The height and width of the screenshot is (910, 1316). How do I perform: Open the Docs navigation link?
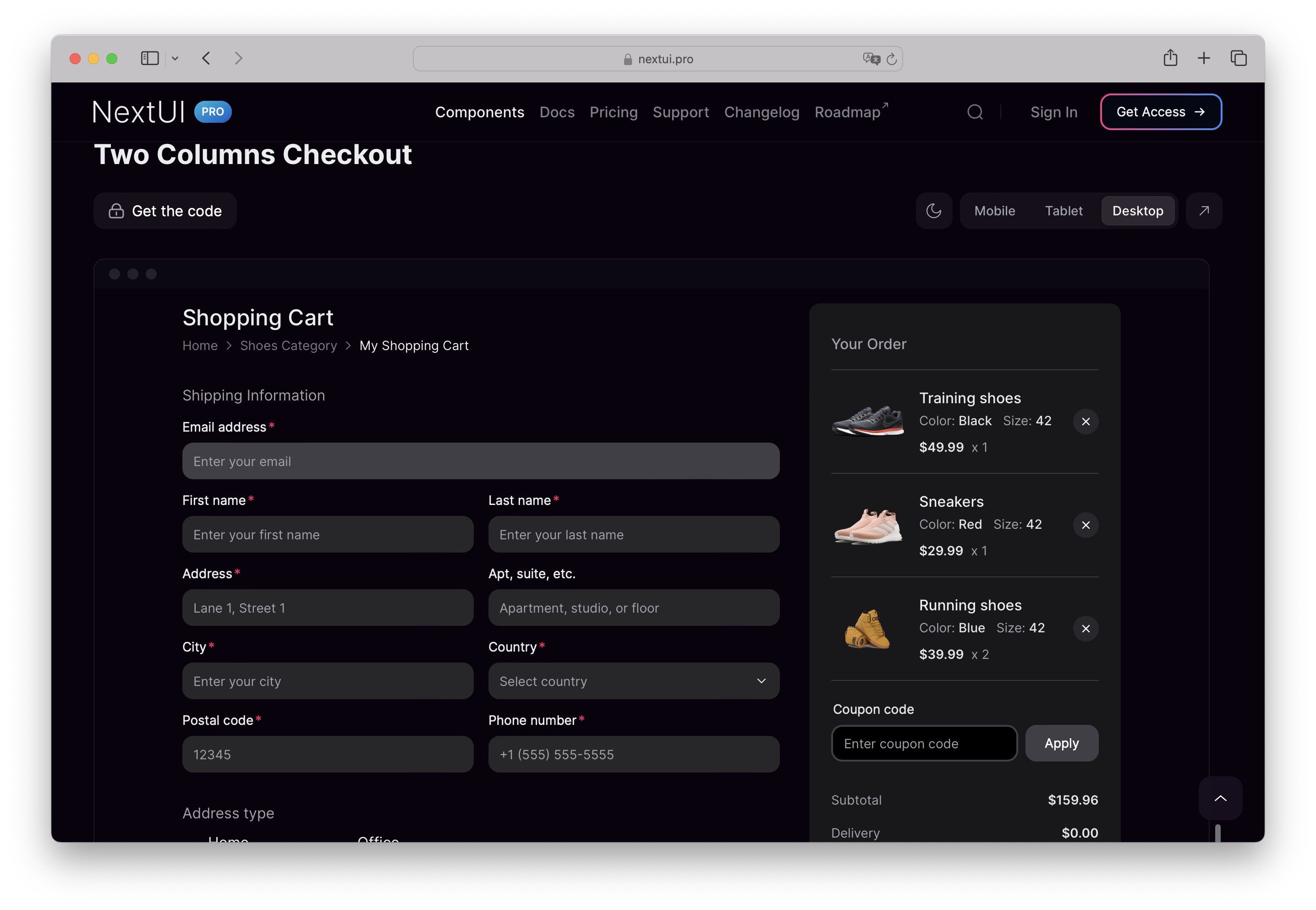click(x=557, y=112)
